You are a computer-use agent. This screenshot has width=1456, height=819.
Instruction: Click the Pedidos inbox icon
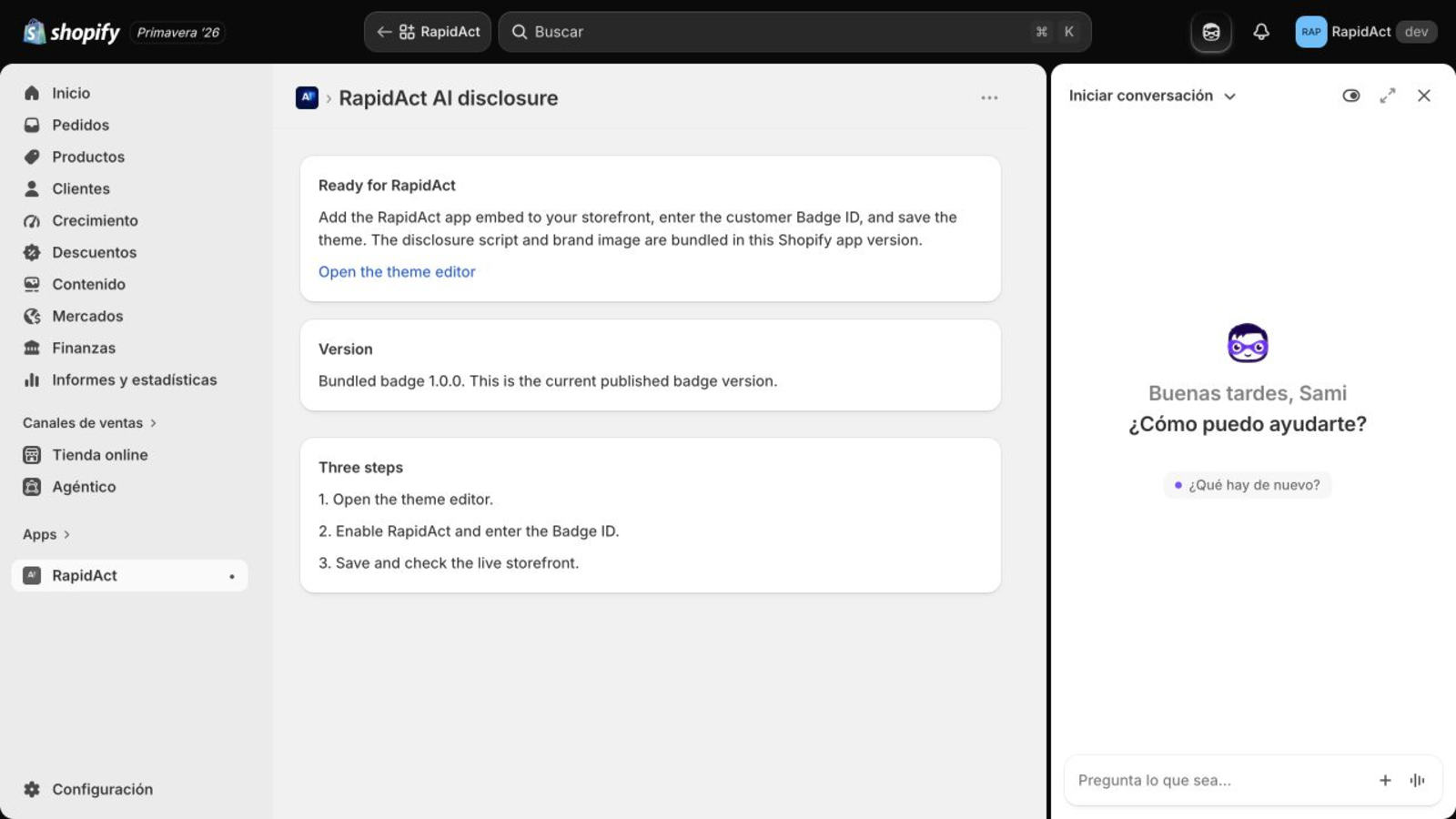click(32, 125)
